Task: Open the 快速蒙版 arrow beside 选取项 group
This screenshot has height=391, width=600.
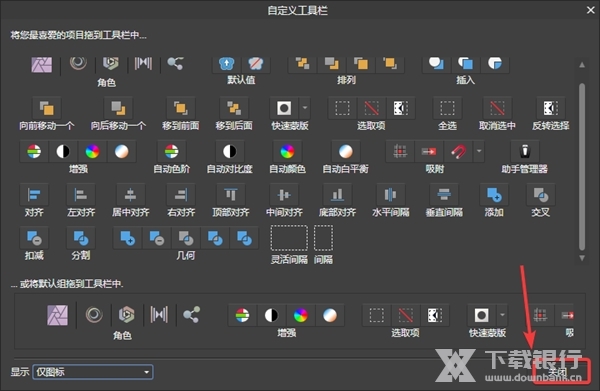Action: [305, 108]
